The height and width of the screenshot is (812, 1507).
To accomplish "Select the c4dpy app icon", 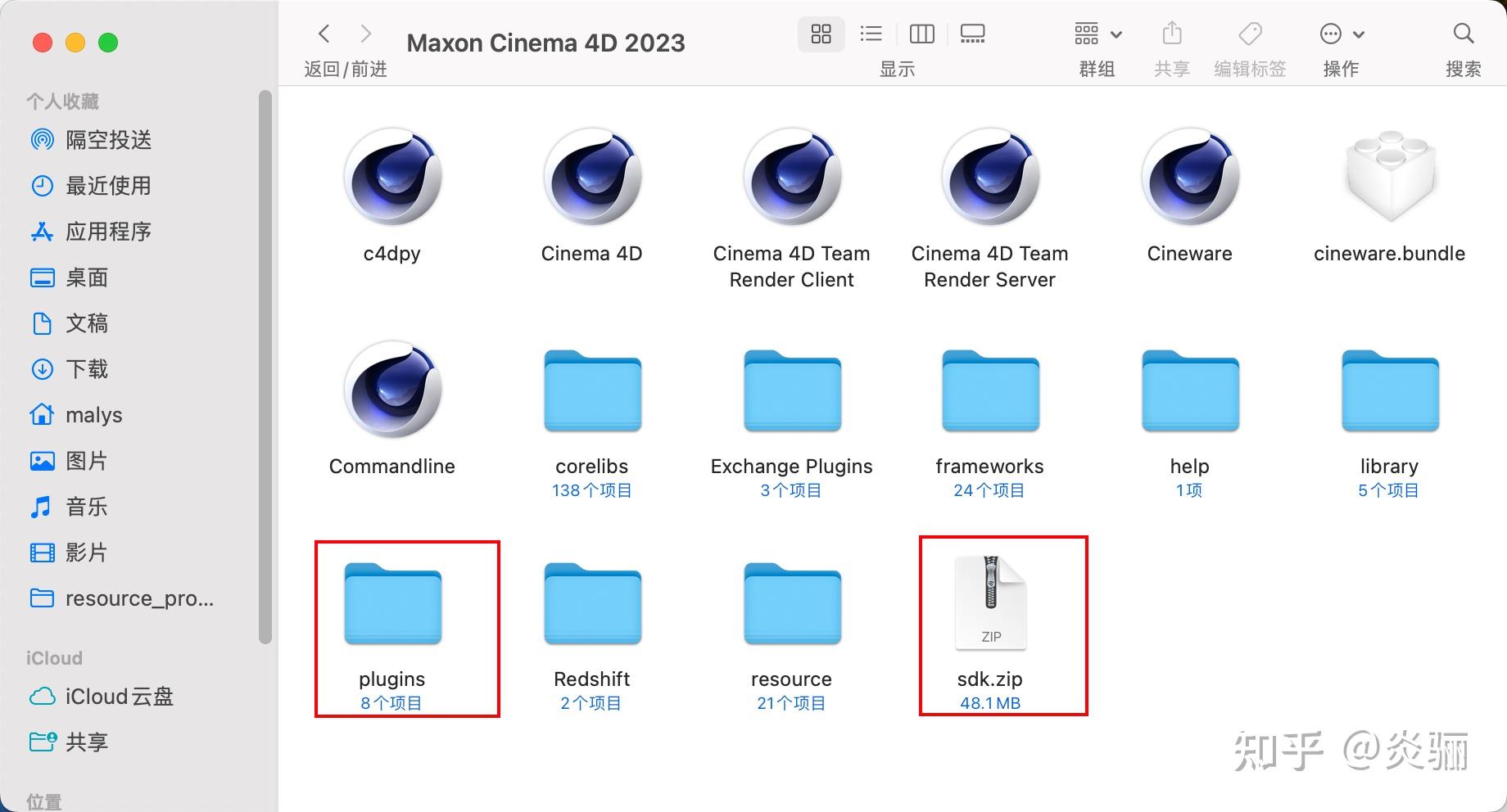I will [391, 176].
